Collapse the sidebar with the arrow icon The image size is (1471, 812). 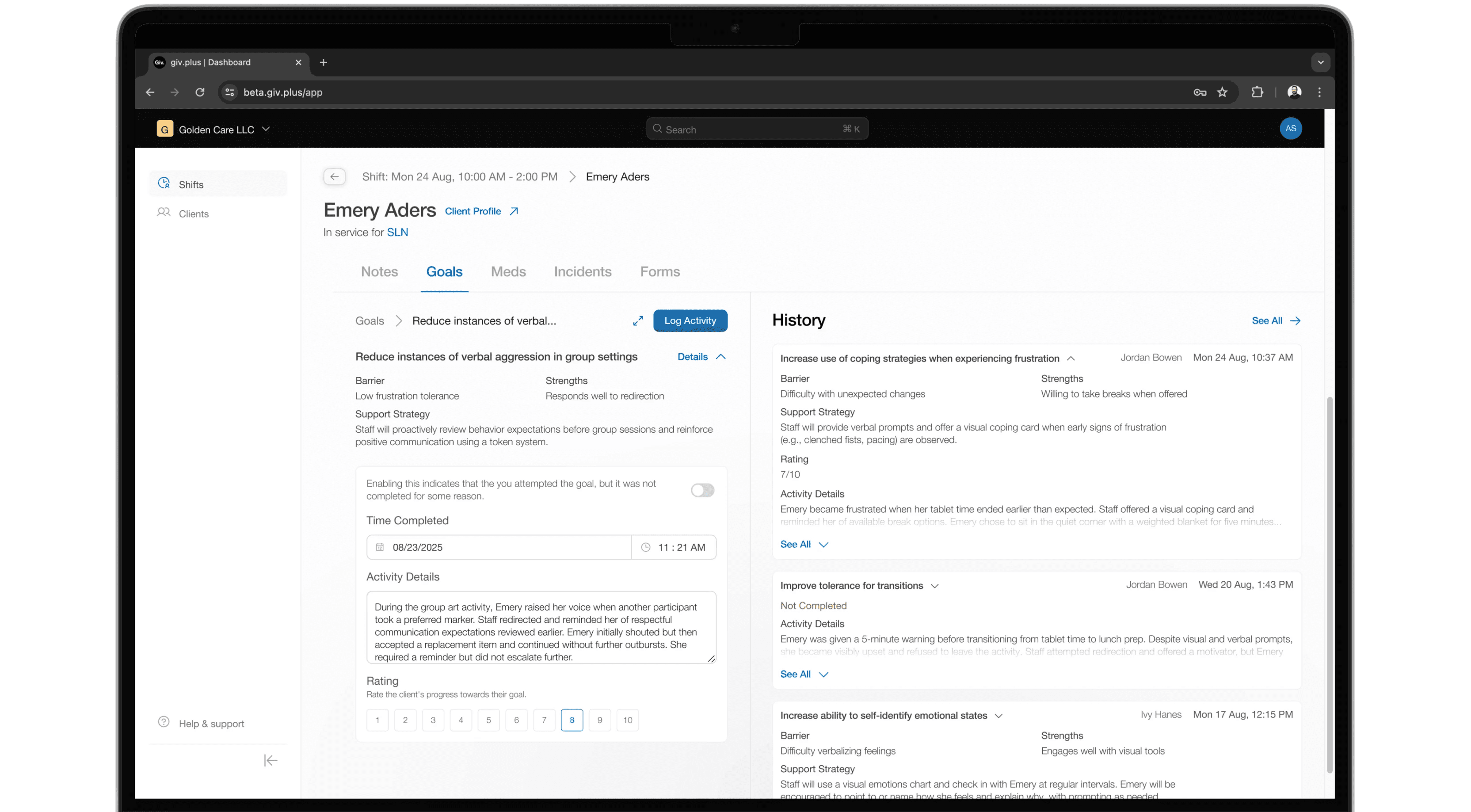coord(271,760)
